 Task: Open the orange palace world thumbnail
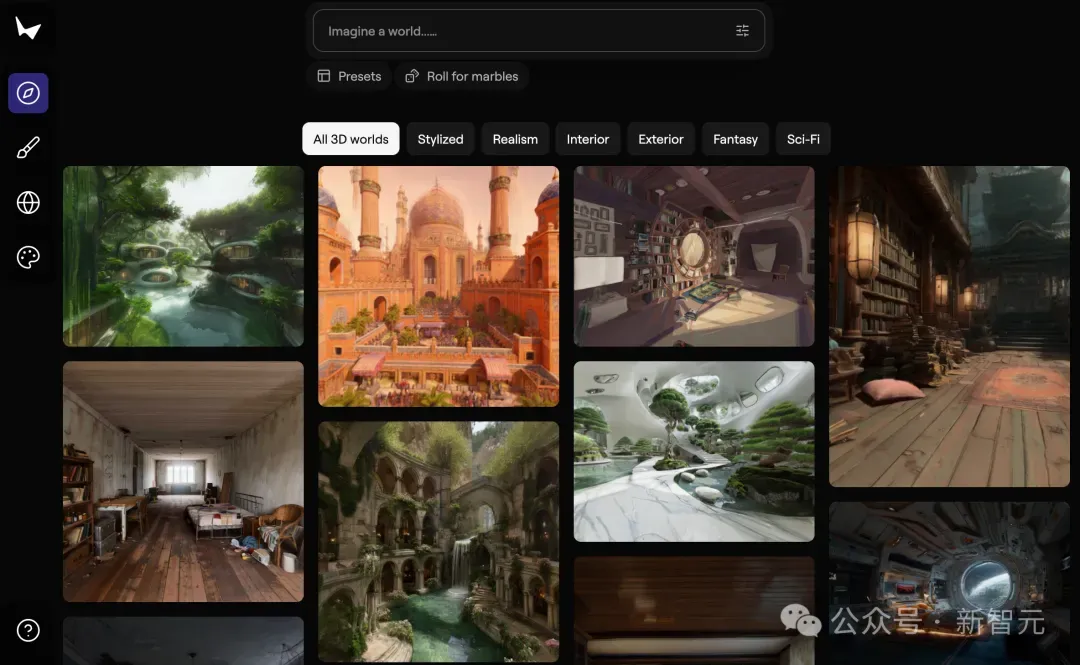[438, 286]
